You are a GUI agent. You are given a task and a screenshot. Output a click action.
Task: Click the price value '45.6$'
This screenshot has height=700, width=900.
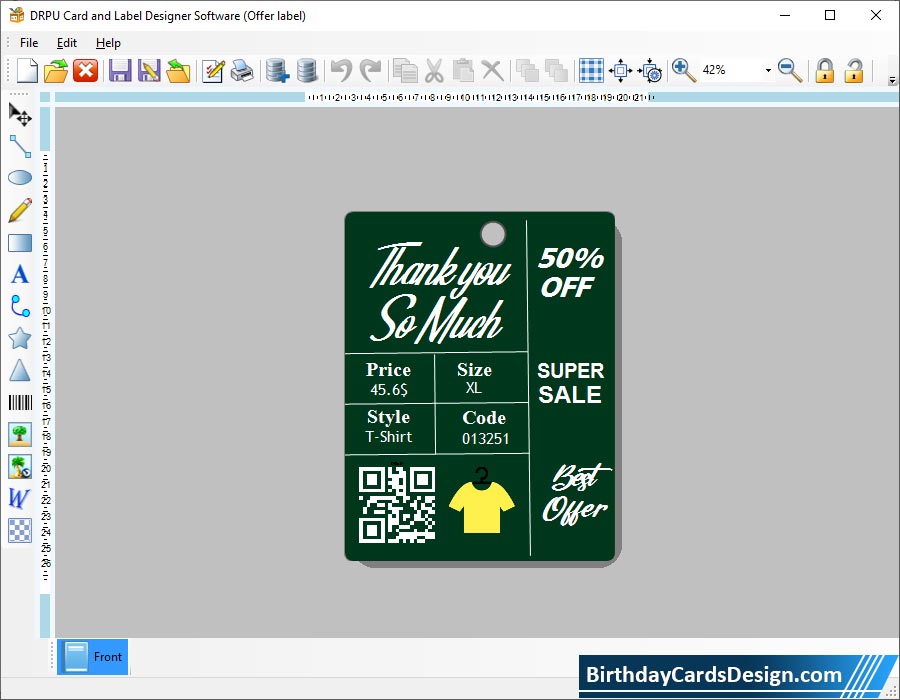click(x=389, y=390)
